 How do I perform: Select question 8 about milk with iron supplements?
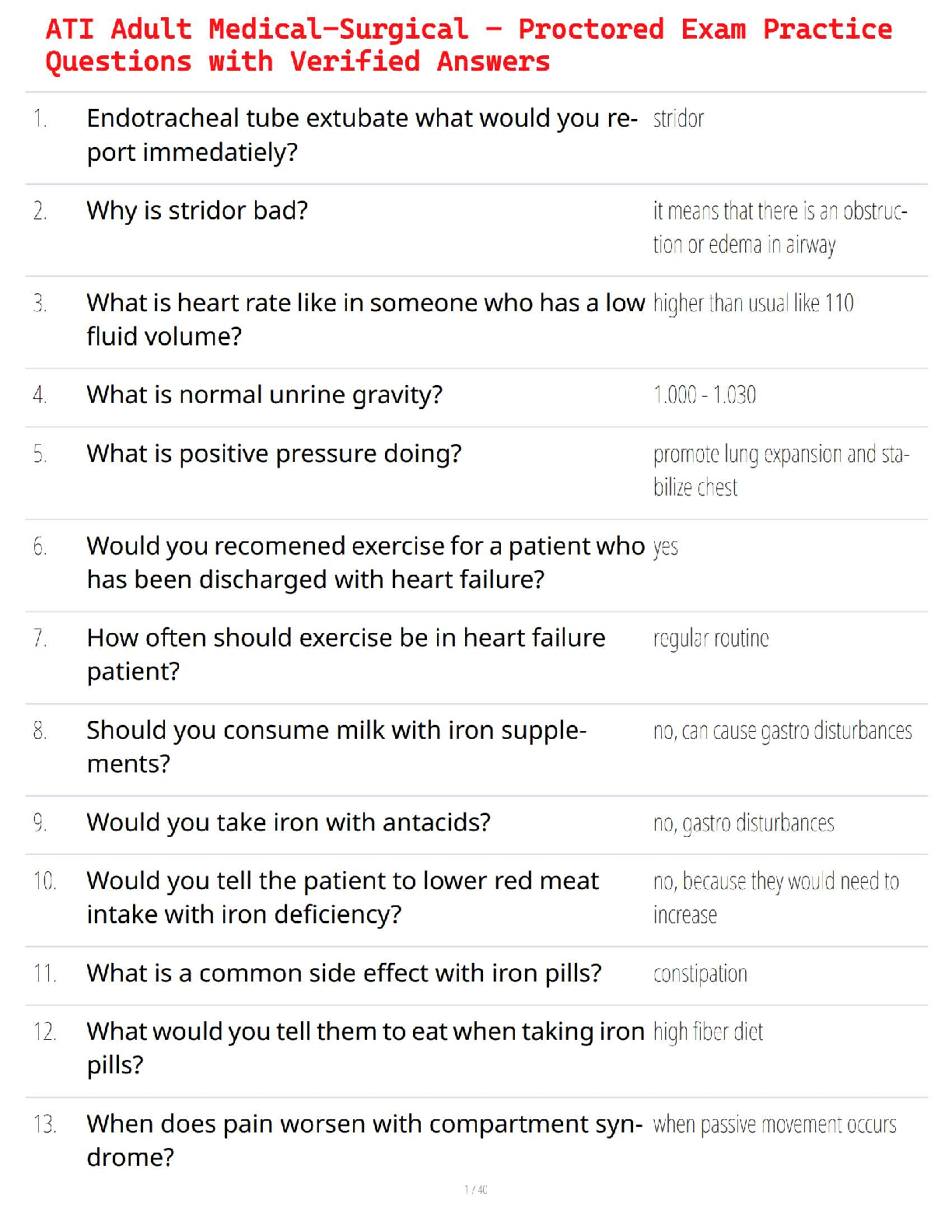[x=336, y=747]
